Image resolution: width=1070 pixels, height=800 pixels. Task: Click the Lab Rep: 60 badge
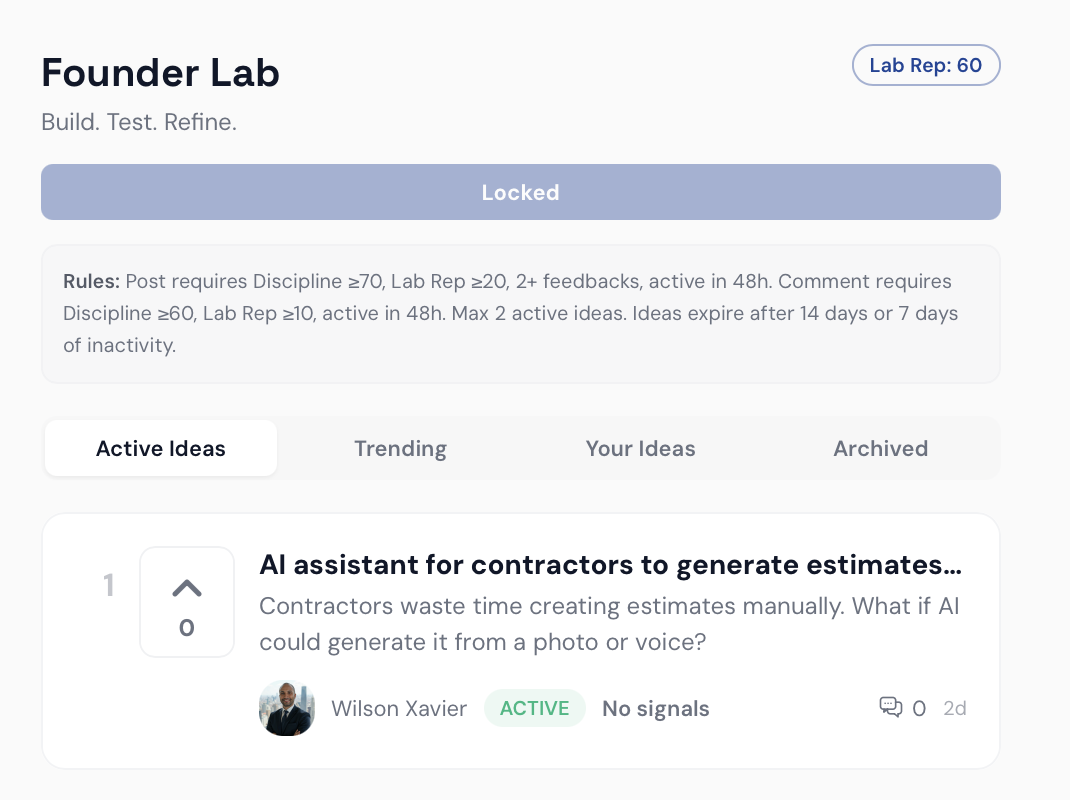(x=925, y=66)
